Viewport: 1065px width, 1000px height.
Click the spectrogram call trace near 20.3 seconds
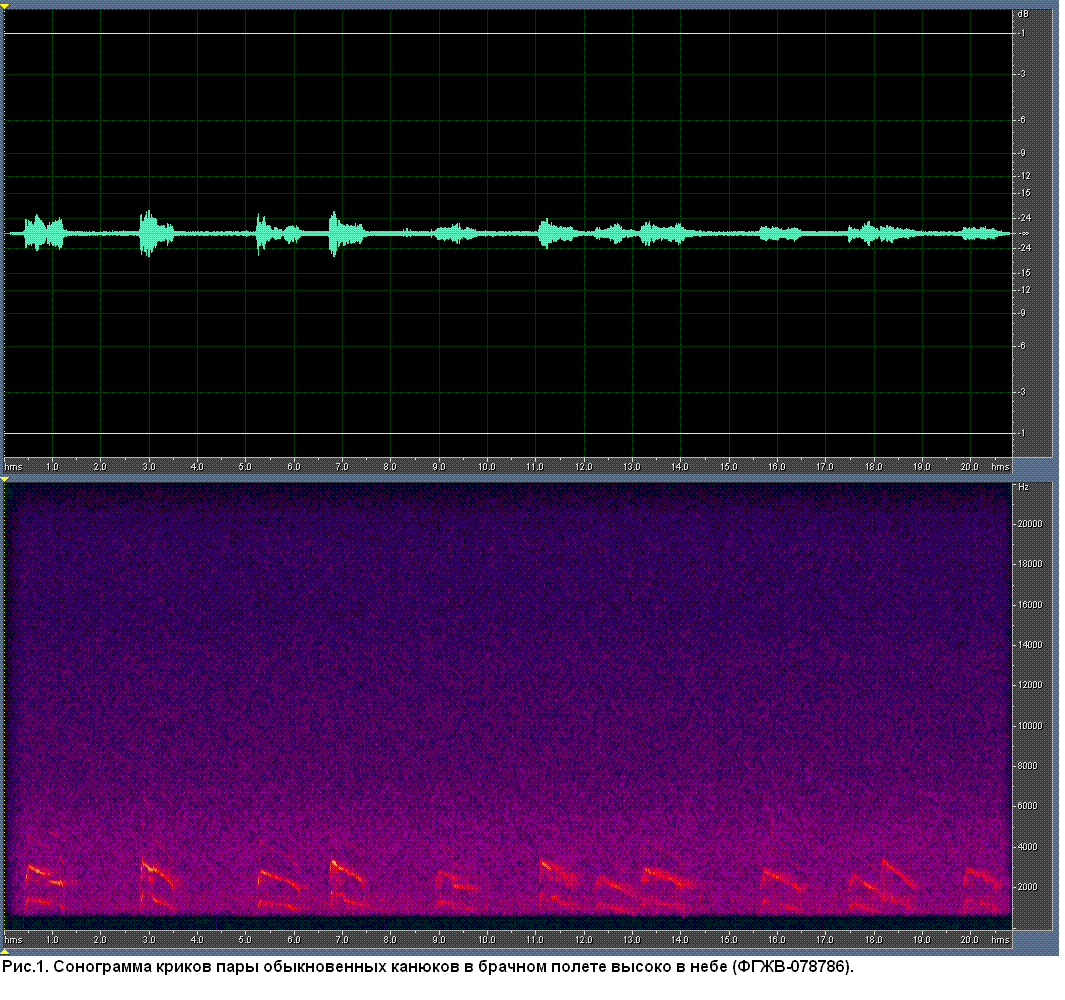[x=982, y=889]
